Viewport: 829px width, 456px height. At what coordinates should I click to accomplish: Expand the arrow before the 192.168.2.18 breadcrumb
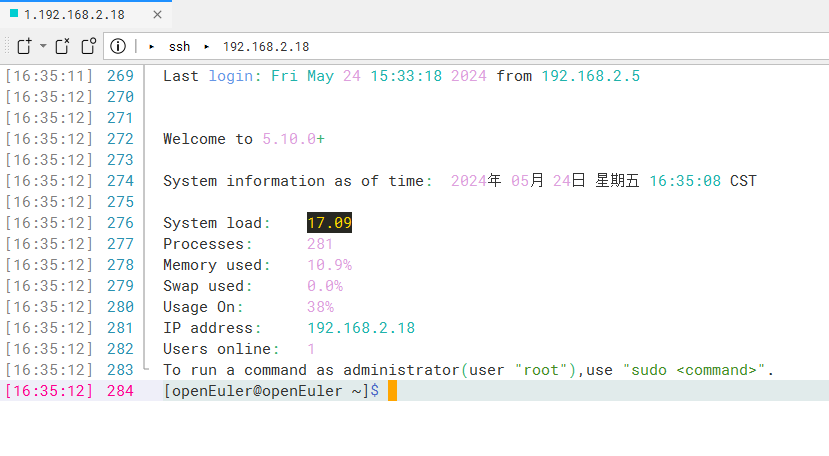pyautogui.click(x=207, y=47)
